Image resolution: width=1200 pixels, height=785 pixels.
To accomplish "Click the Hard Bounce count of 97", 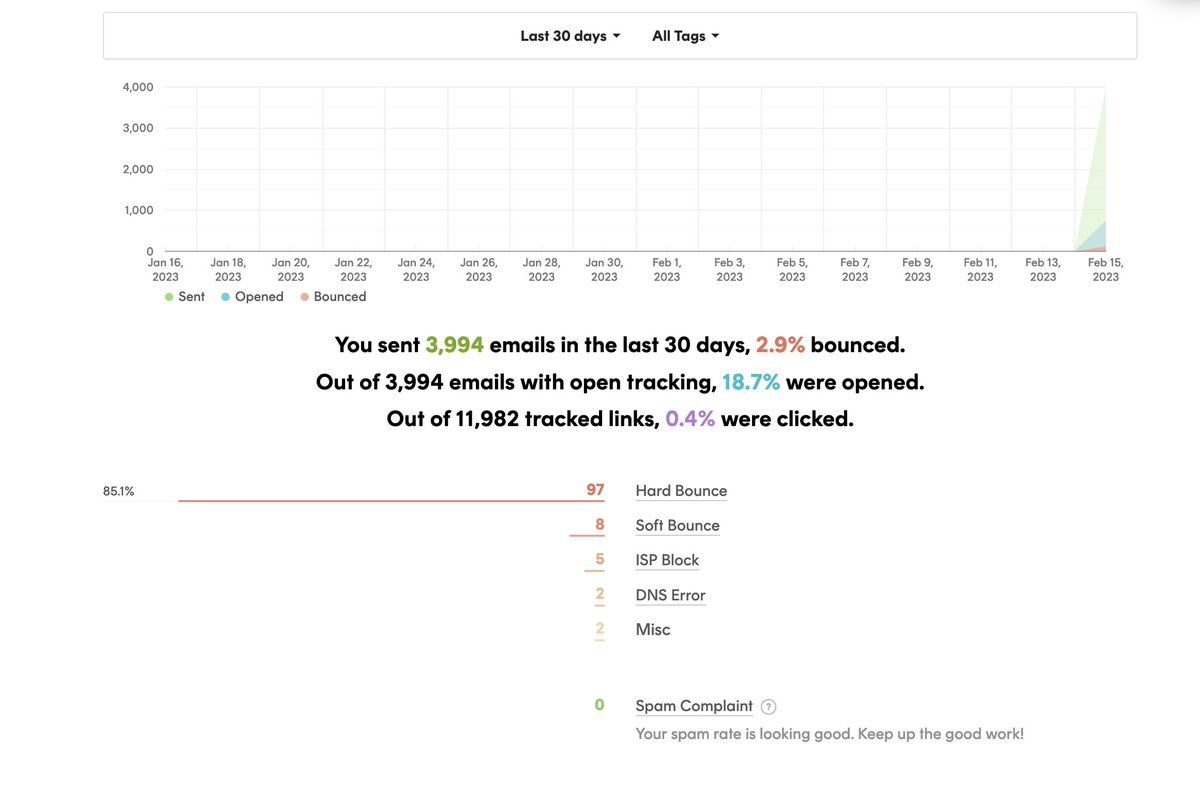I will tap(595, 490).
